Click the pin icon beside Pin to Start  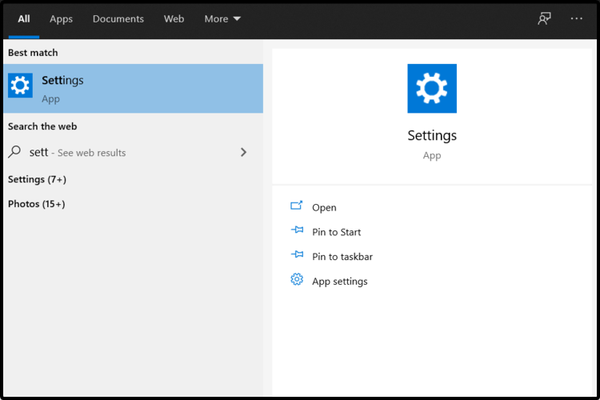296,232
